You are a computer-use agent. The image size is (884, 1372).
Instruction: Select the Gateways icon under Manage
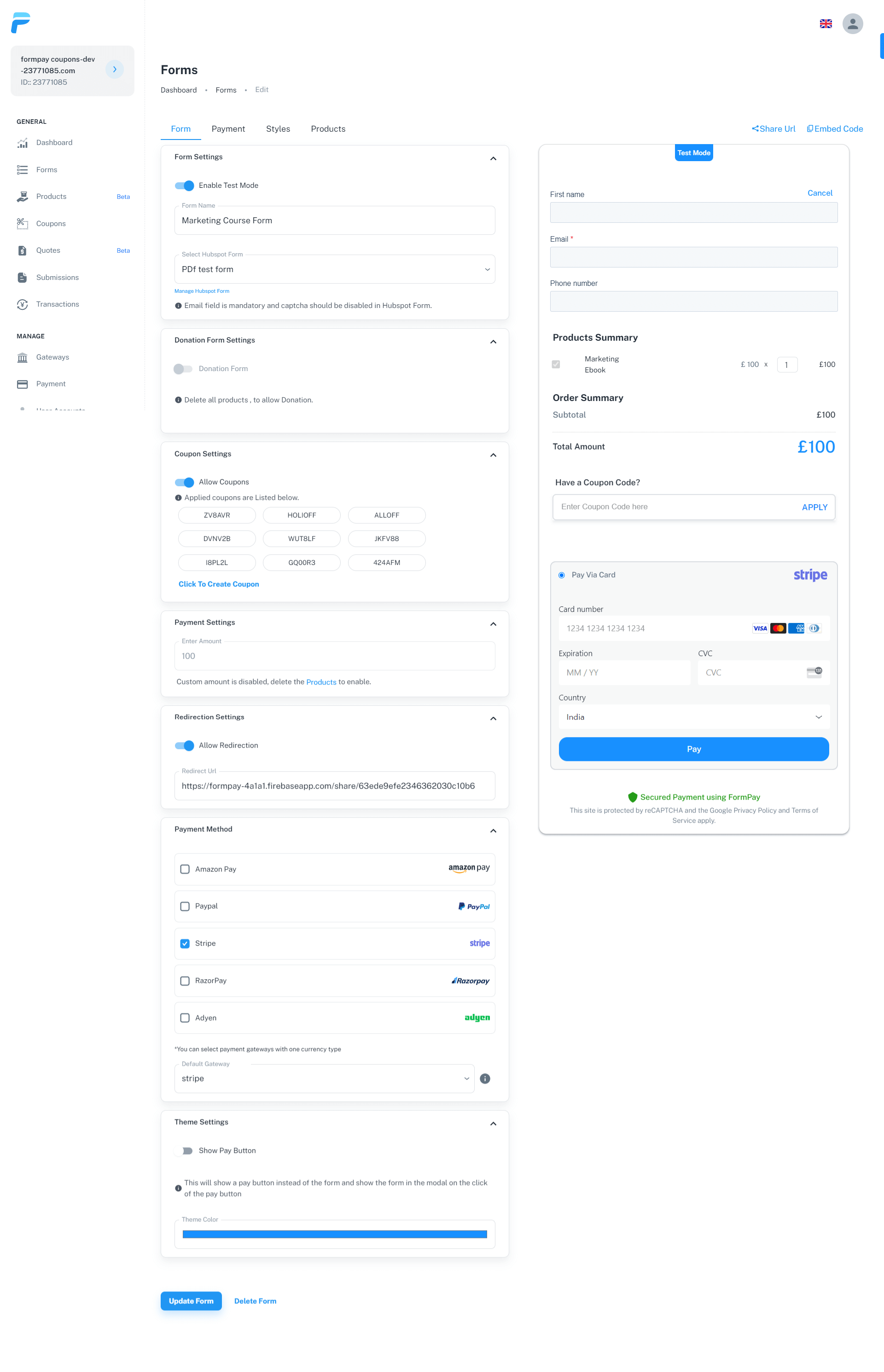tap(23, 357)
